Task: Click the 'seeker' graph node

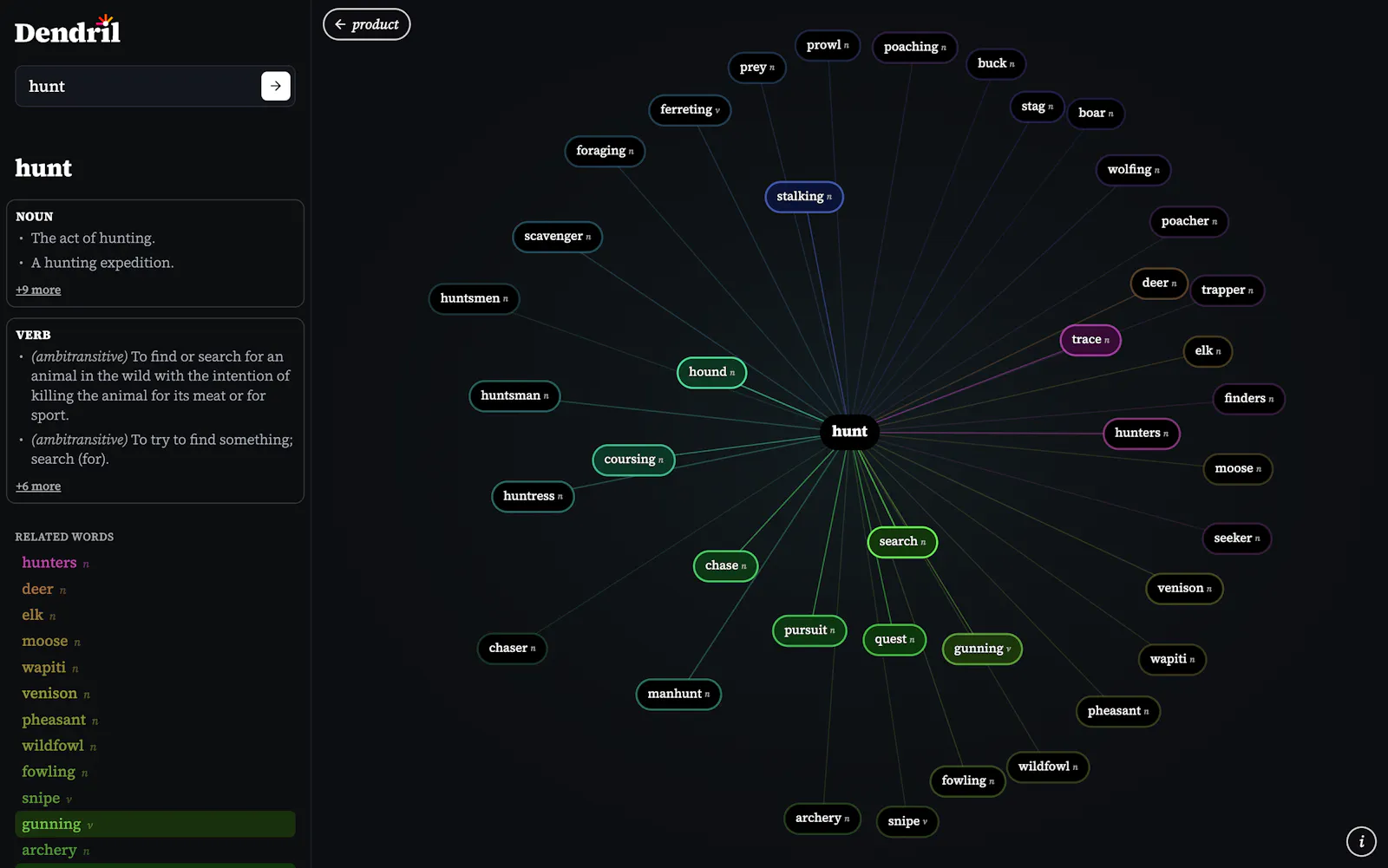Action: click(1237, 538)
